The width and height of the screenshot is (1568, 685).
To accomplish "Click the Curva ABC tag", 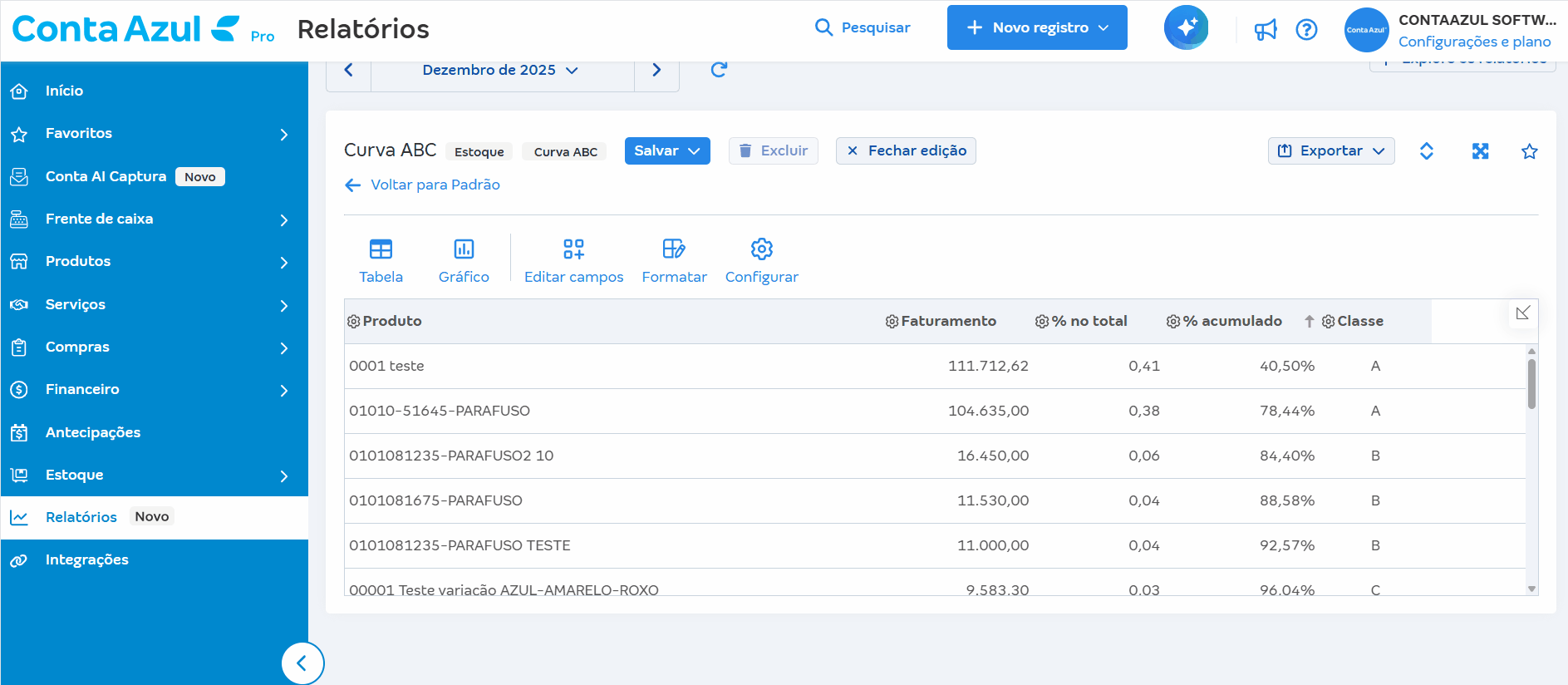I will pos(565,152).
